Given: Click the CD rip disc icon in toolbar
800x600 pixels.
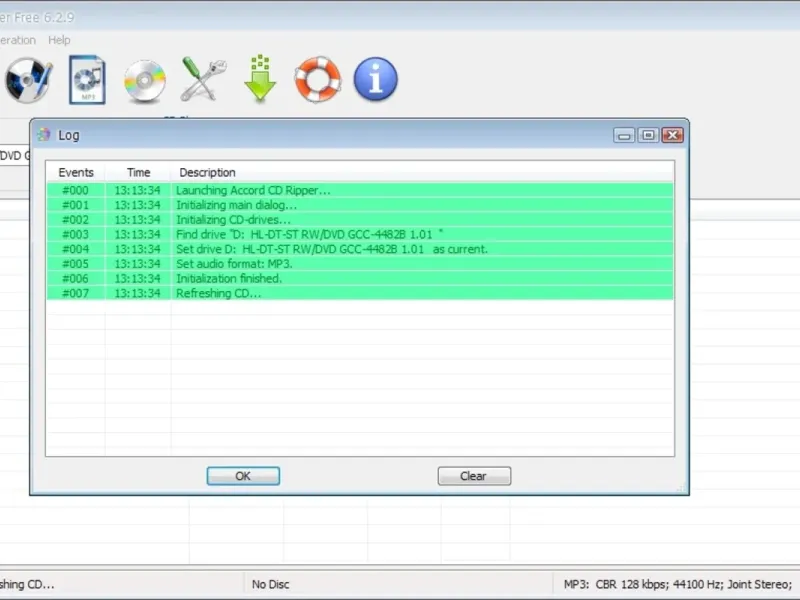Looking at the screenshot, I should tap(28, 80).
